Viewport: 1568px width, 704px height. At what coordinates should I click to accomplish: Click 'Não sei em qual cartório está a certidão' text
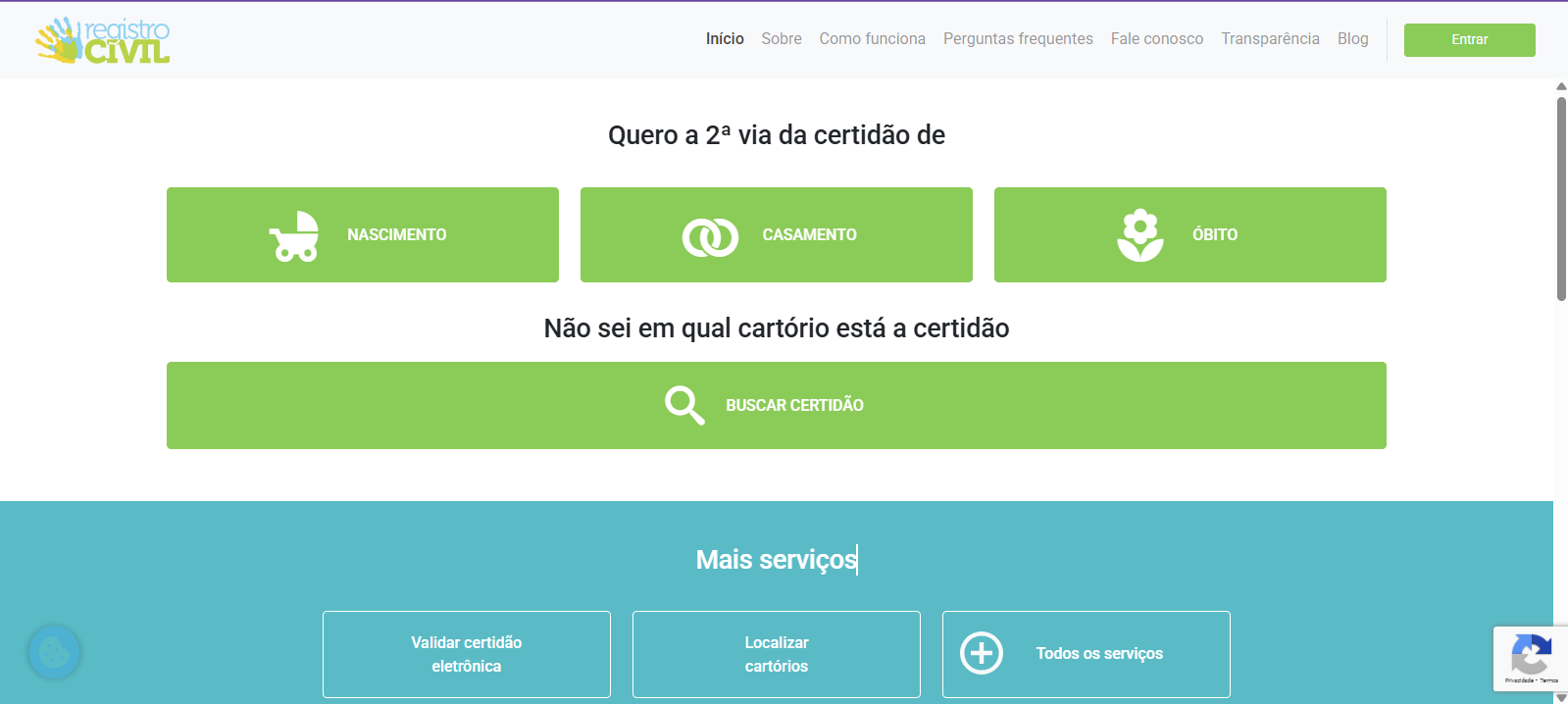tap(777, 328)
